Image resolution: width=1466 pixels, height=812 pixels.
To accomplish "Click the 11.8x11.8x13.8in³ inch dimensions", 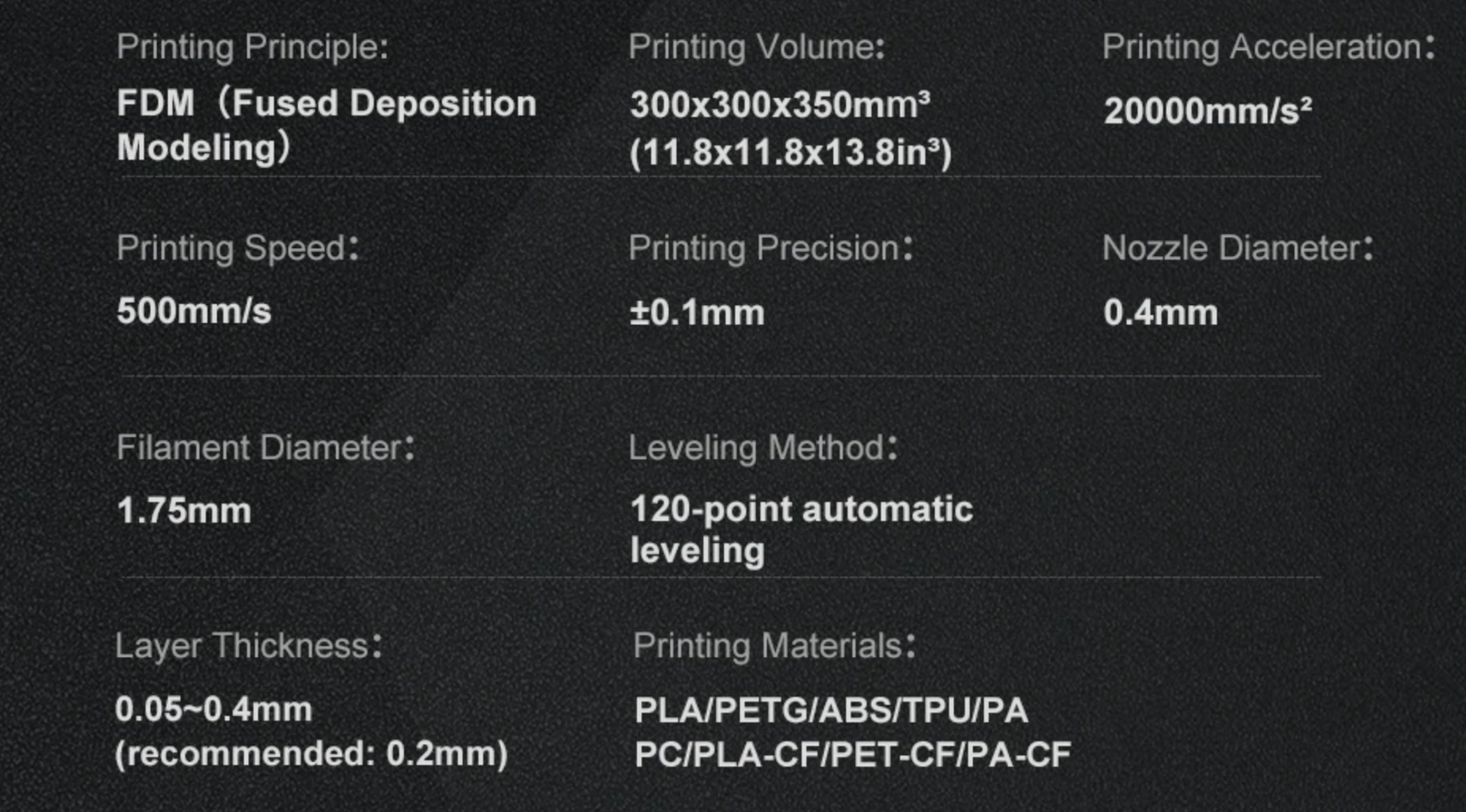I will (x=790, y=153).
